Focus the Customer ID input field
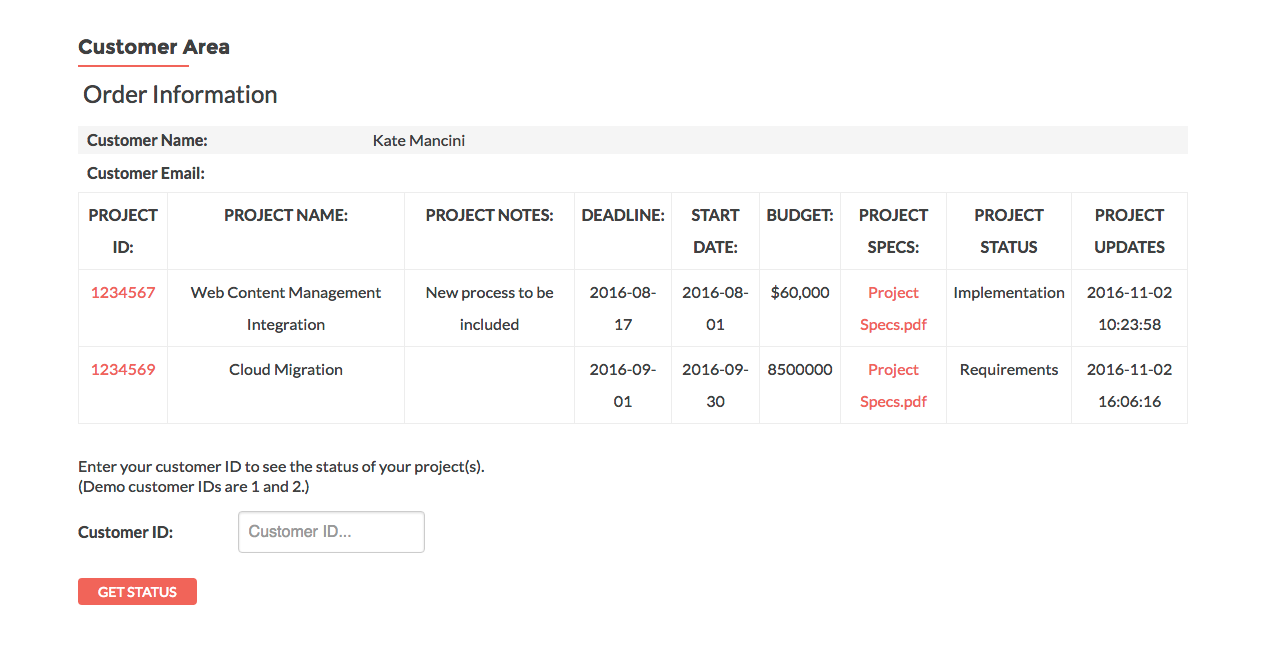 tap(331, 532)
